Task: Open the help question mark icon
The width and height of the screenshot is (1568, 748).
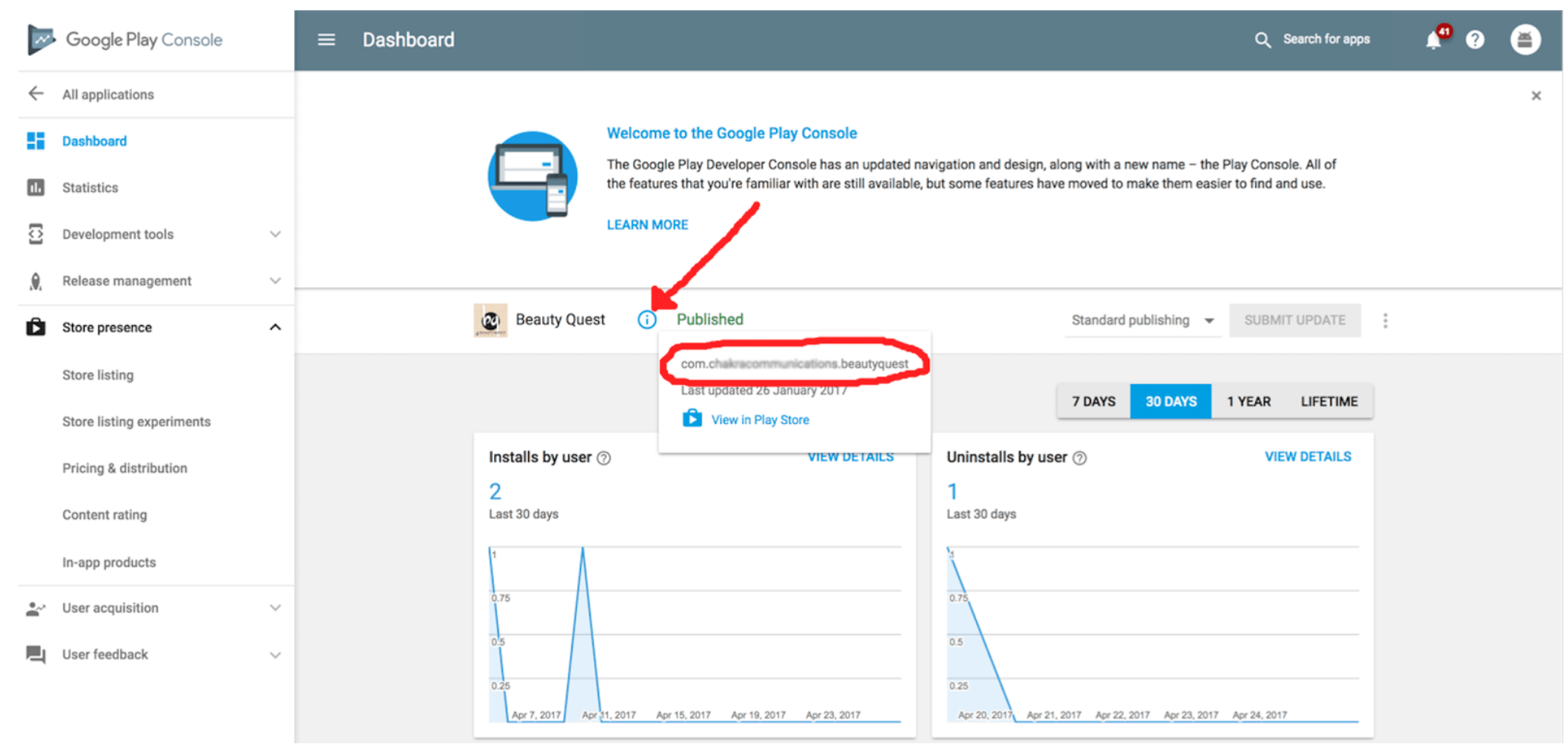Action: click(x=1475, y=40)
